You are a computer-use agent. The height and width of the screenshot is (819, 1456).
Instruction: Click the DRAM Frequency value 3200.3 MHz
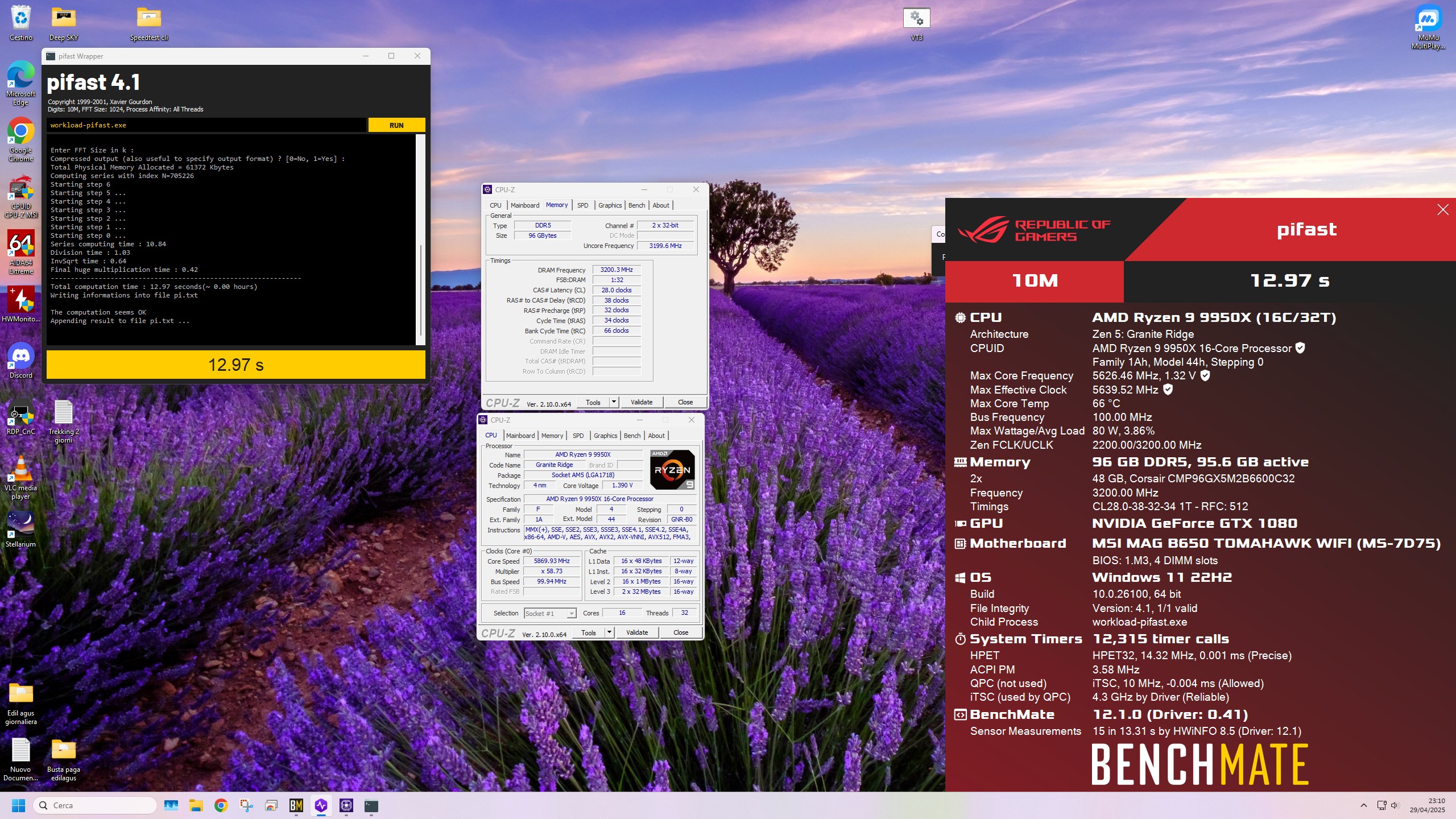617,270
